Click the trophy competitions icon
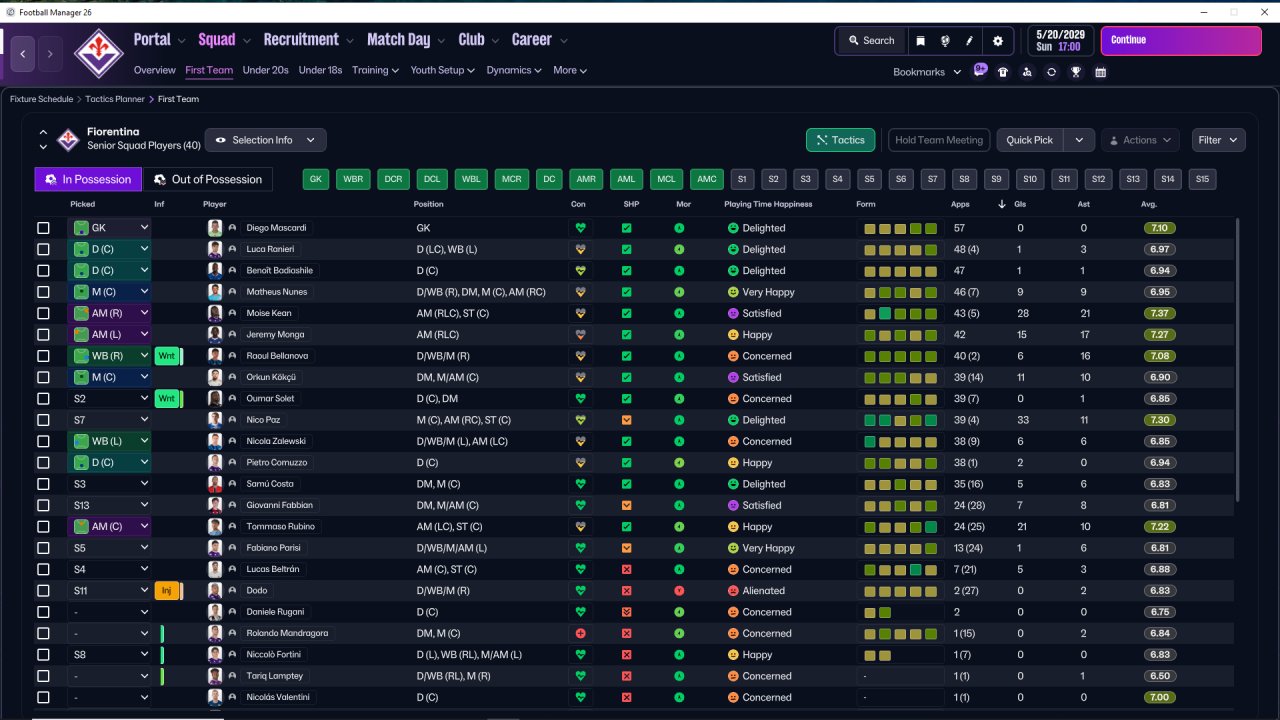This screenshot has width=1280, height=720. click(1076, 72)
